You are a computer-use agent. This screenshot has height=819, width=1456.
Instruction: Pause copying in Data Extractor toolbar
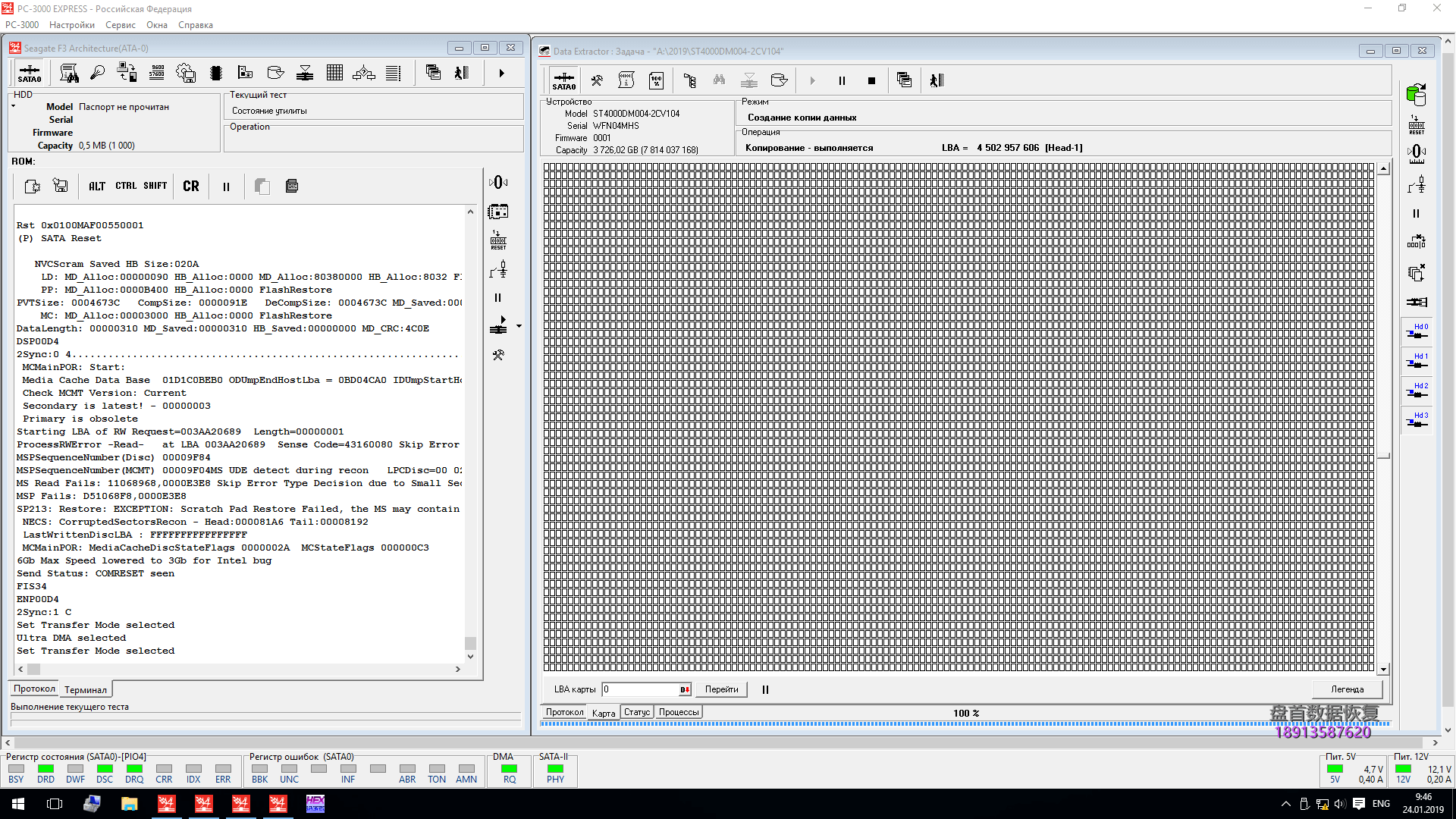[842, 80]
